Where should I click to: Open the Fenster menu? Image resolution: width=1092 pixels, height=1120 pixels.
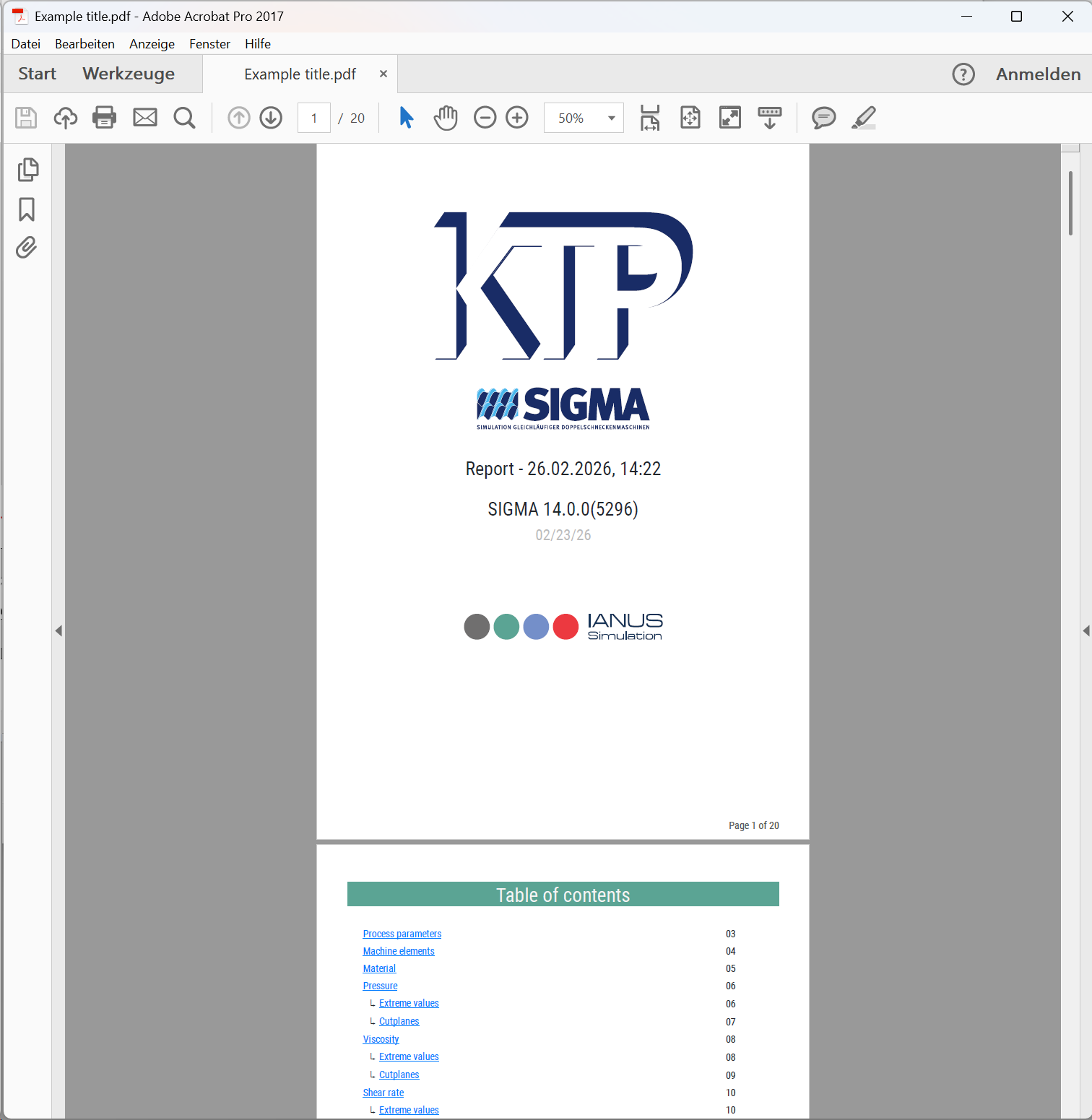point(209,44)
